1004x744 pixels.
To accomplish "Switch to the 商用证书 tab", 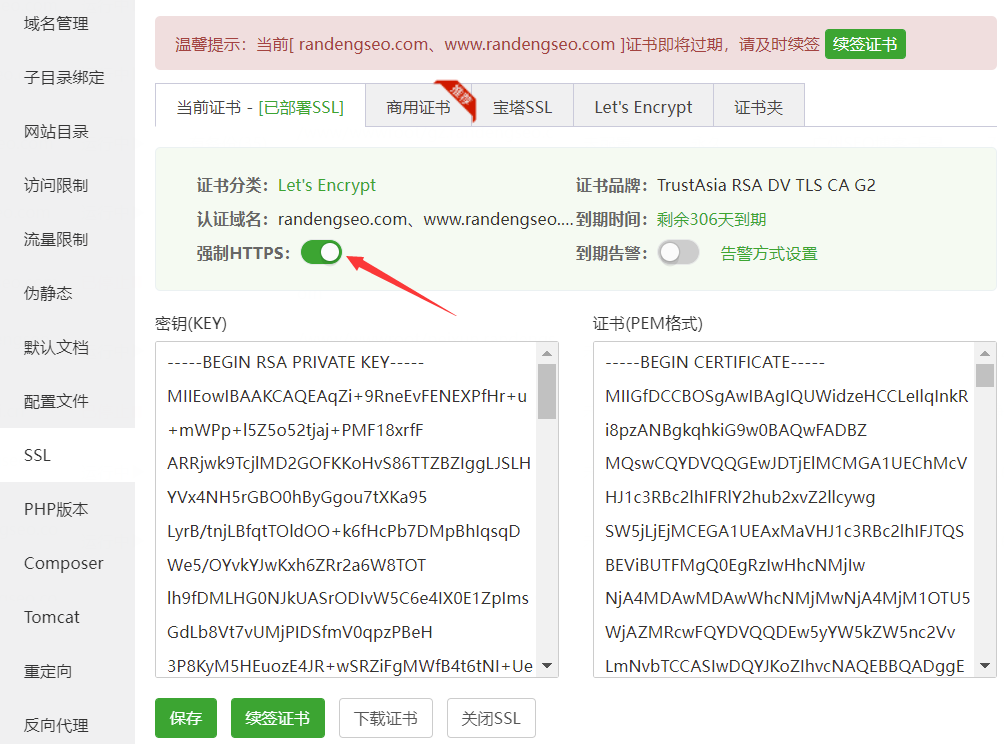I will click(x=418, y=107).
